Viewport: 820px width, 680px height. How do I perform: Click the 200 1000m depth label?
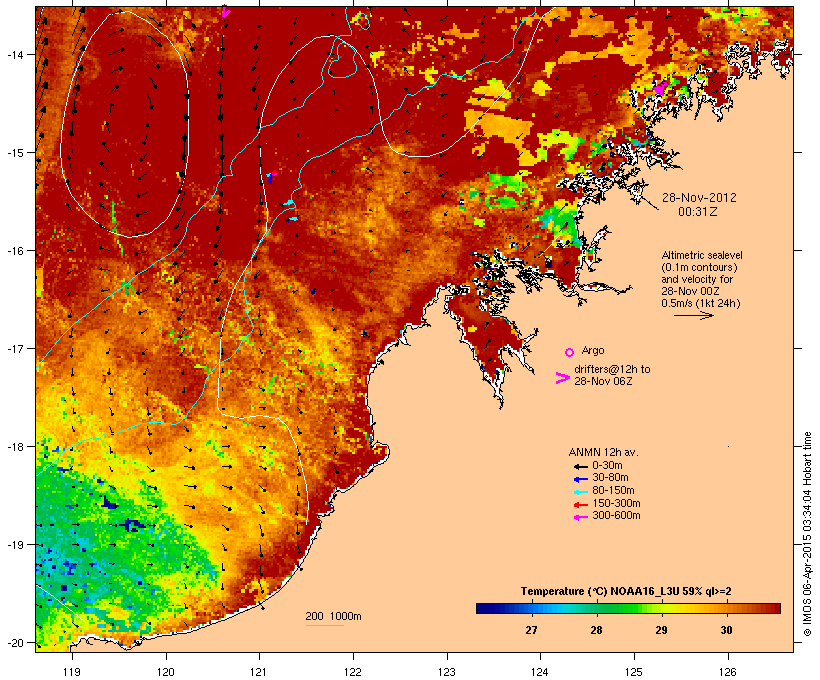point(333,616)
